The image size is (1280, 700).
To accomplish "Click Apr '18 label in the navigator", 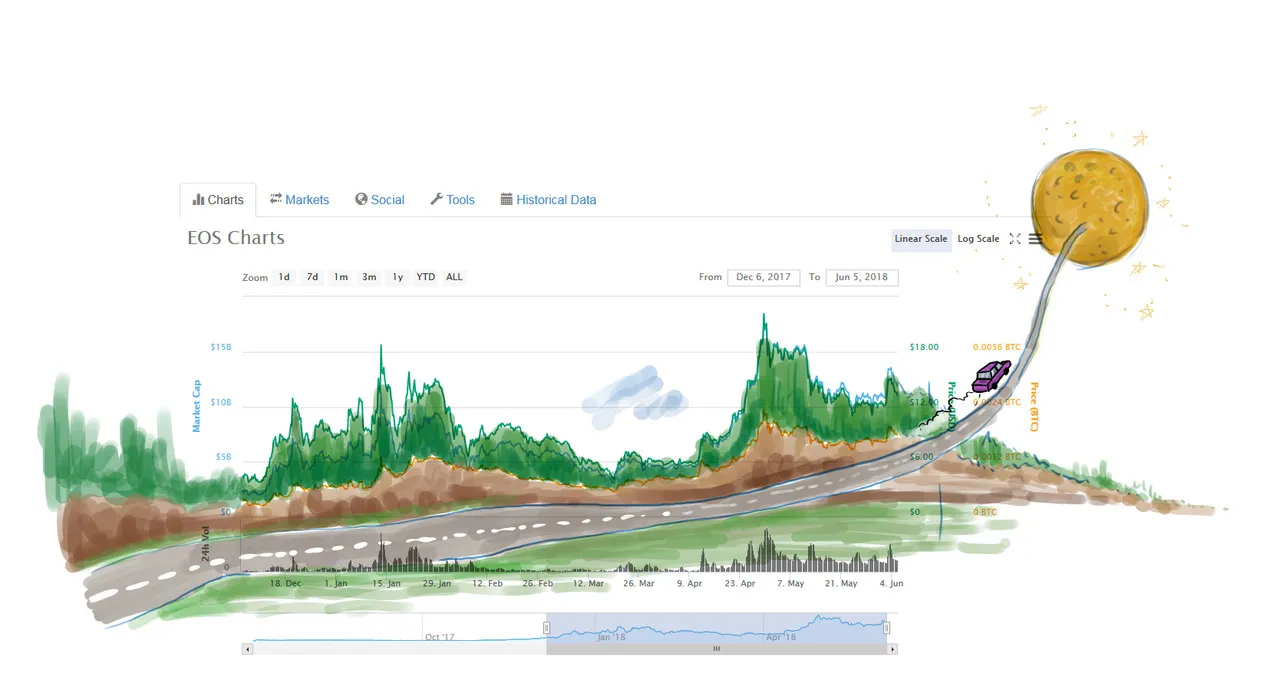I will pos(781,637).
